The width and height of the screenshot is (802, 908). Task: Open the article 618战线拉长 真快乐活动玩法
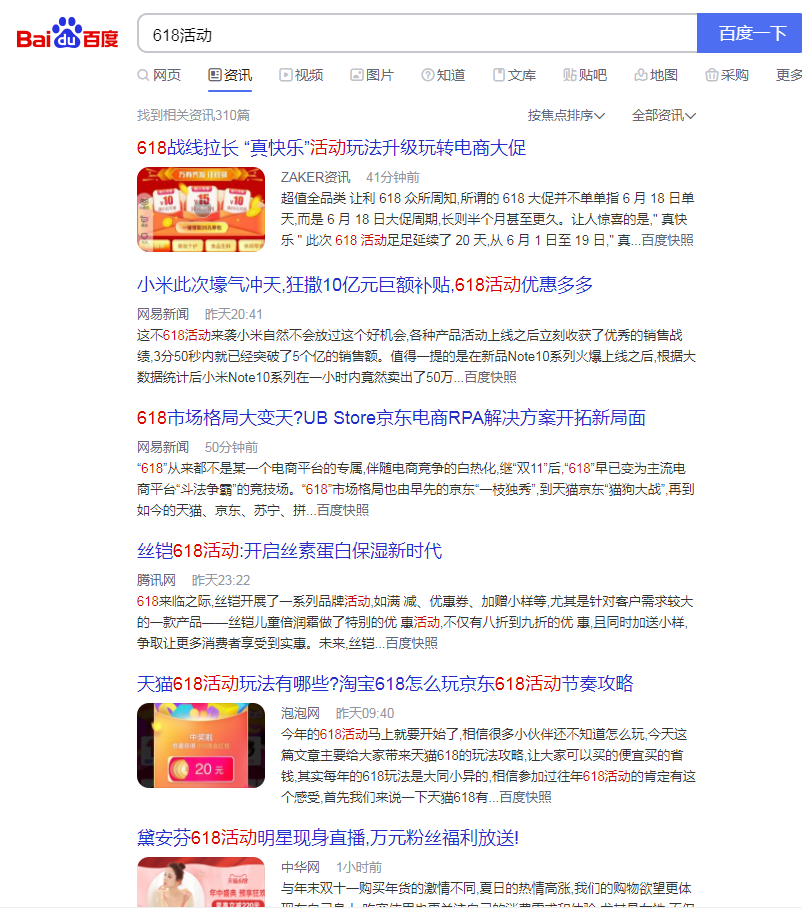(331, 148)
